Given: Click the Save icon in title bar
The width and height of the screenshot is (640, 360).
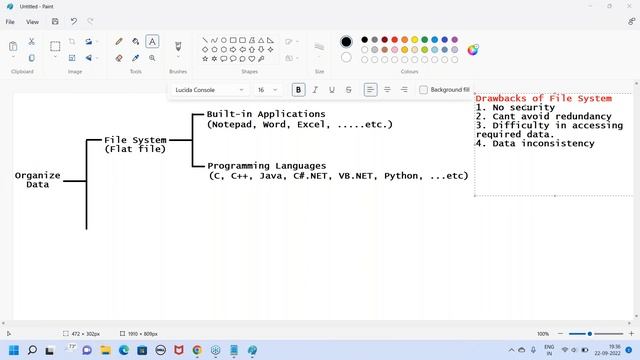Looking at the screenshot, I should click(x=55, y=22).
